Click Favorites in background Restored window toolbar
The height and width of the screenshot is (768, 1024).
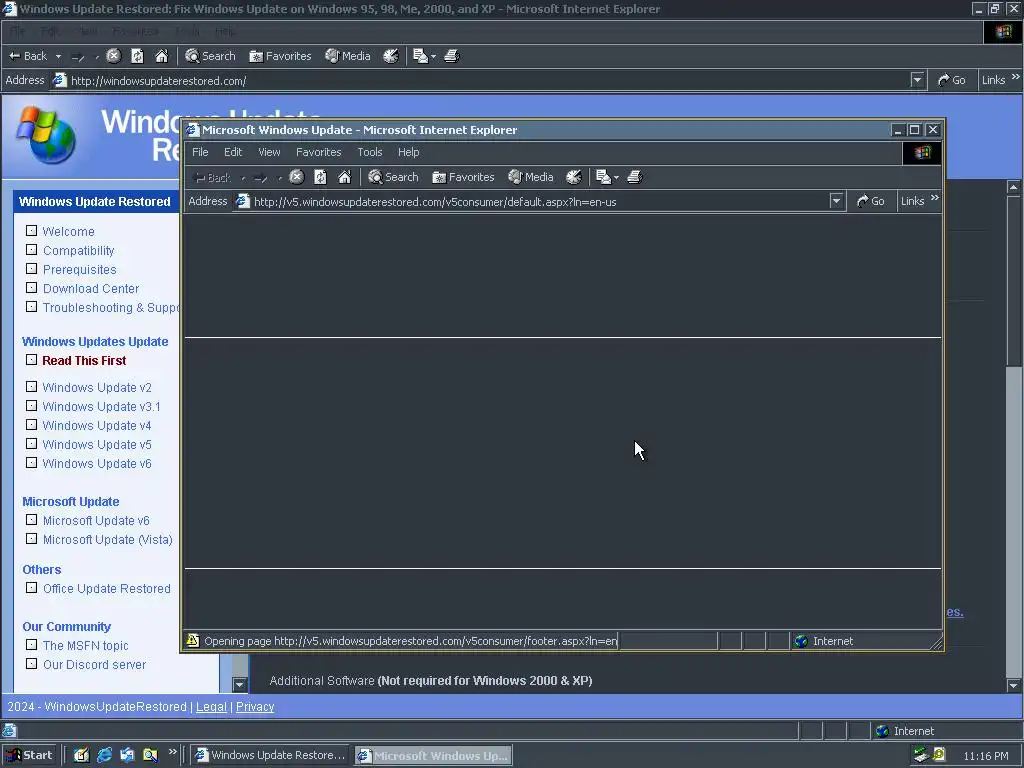coord(280,56)
